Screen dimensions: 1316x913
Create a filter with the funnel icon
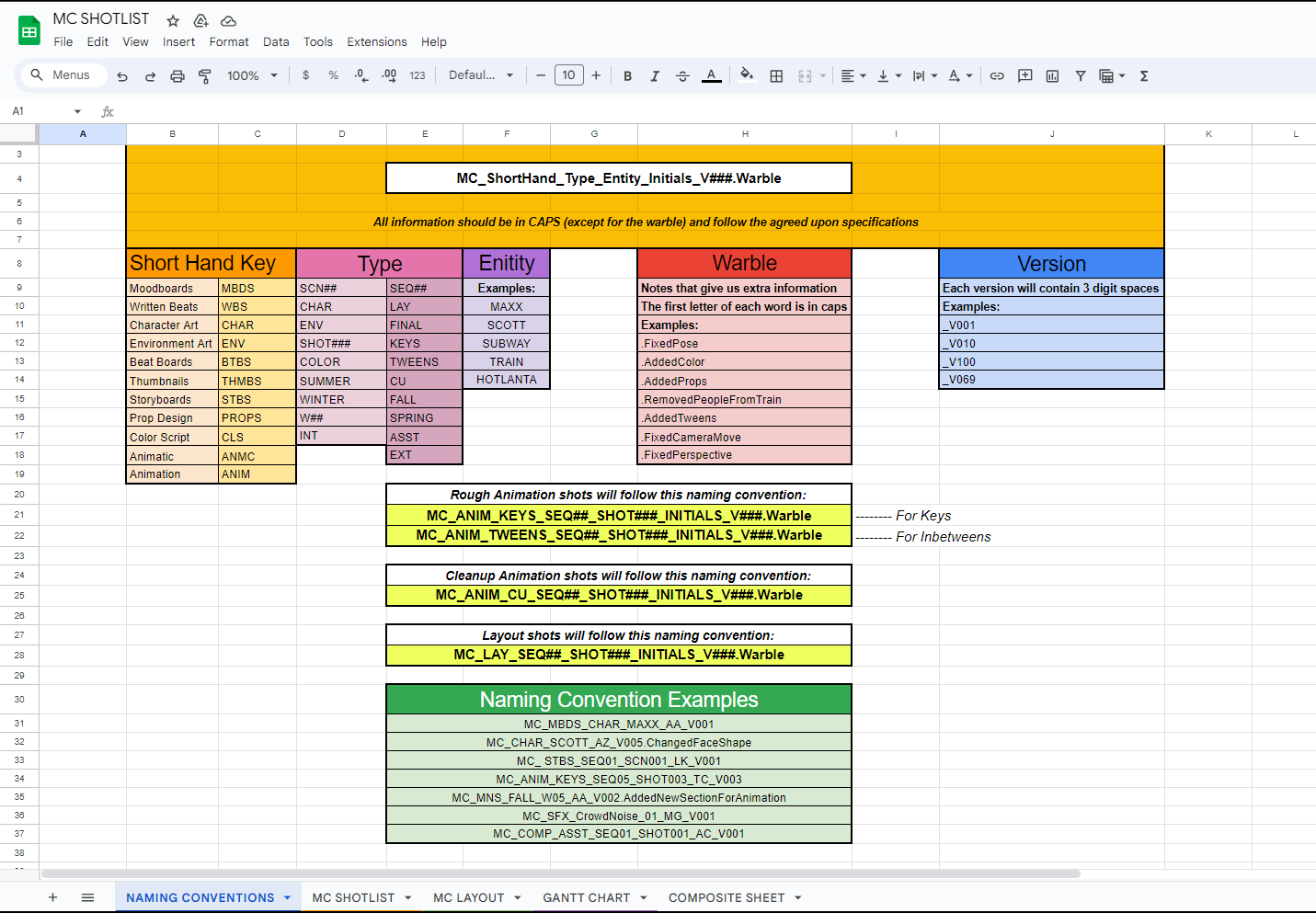pyautogui.click(x=1081, y=76)
